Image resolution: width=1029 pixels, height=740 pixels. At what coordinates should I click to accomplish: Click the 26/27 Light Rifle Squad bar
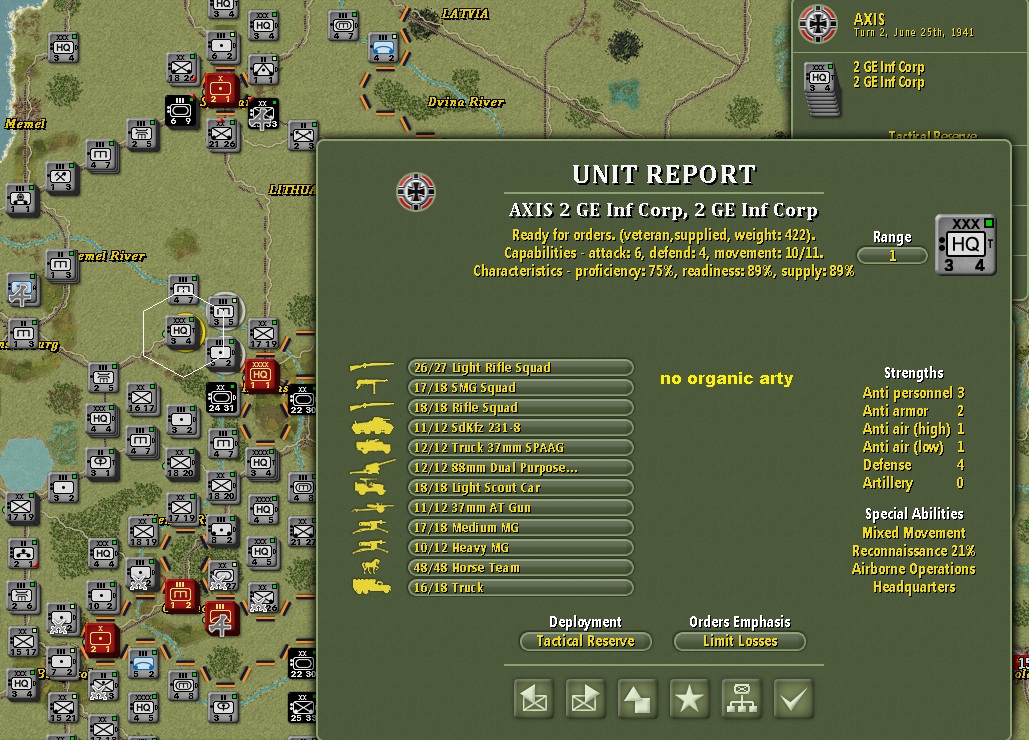520,367
